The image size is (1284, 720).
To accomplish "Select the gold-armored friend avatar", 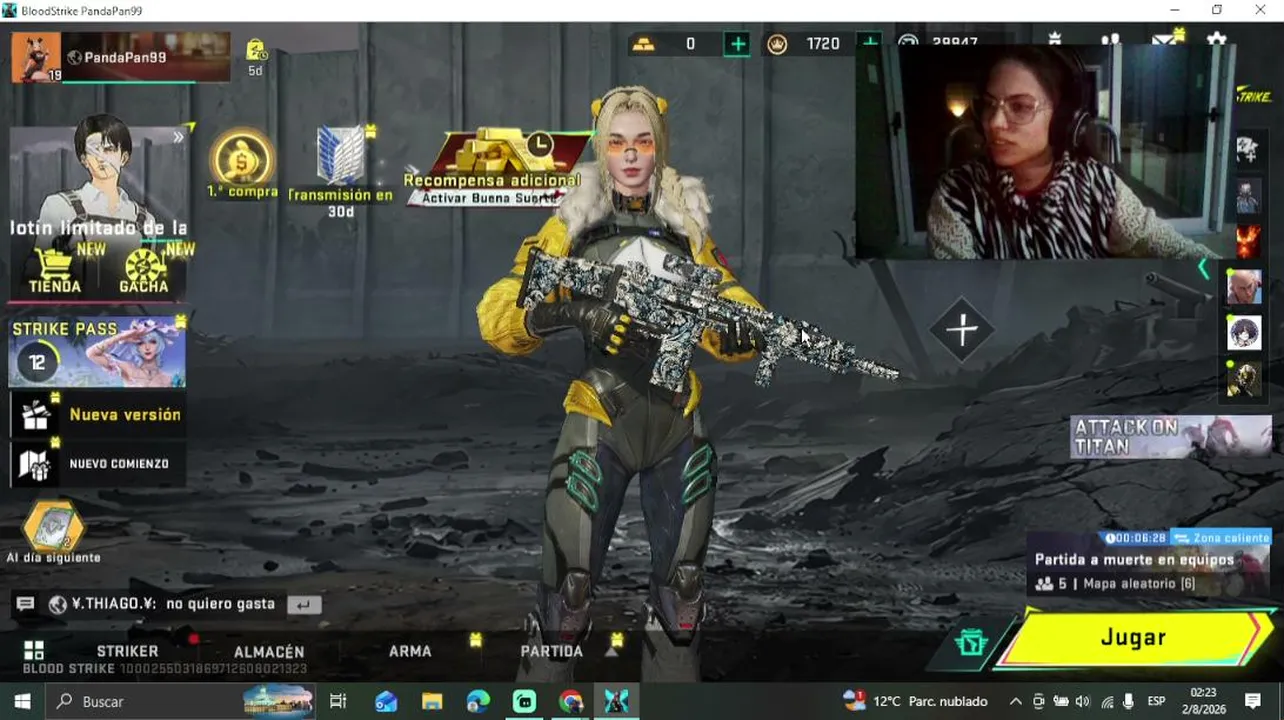I will click(1244, 380).
